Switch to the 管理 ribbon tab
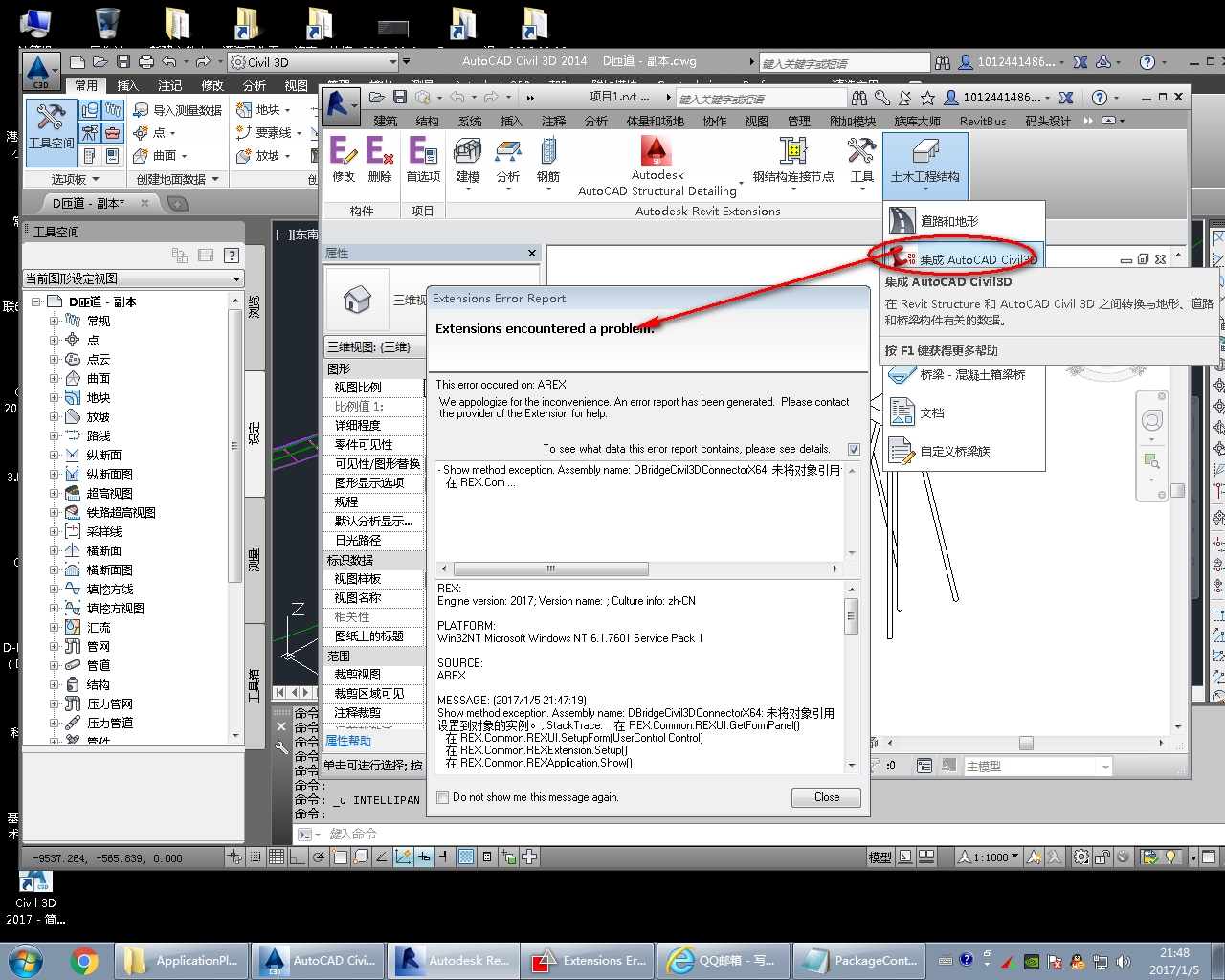This screenshot has width=1225, height=980. pos(797,121)
